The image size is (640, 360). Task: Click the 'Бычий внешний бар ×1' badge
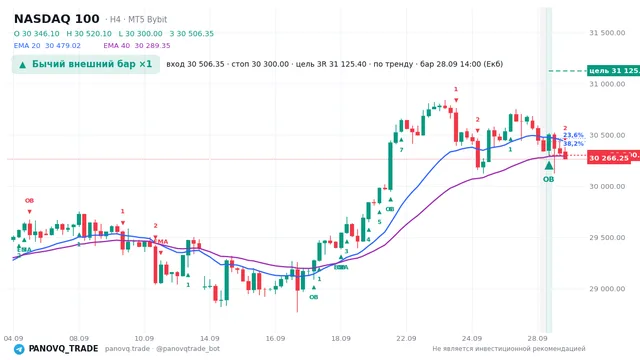86,64
